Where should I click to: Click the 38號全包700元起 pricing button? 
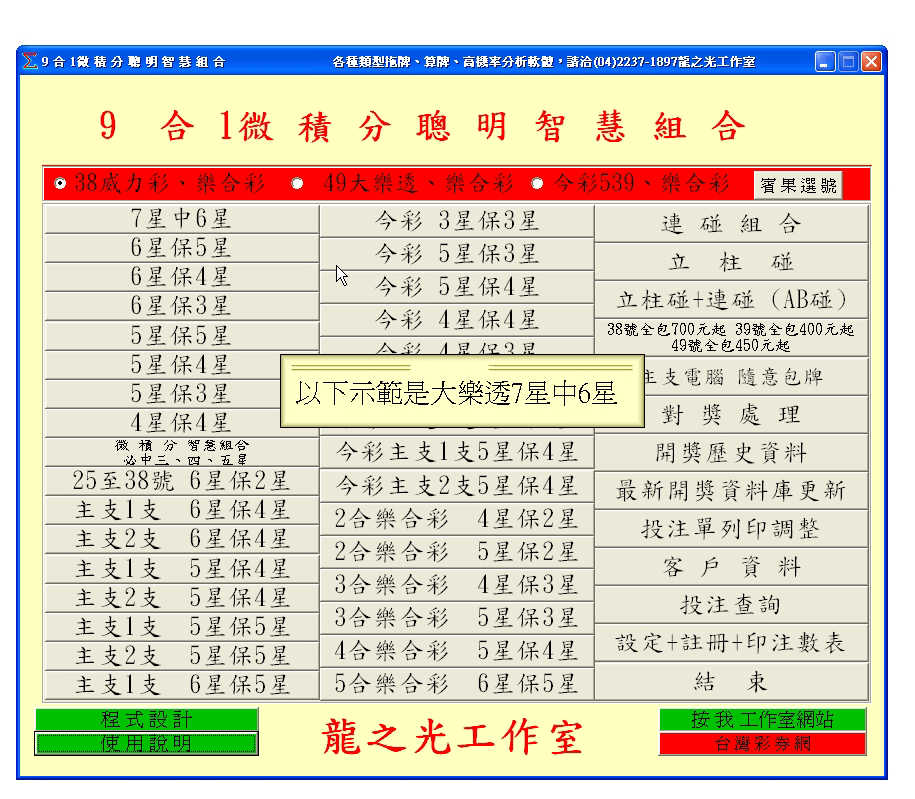click(x=731, y=338)
